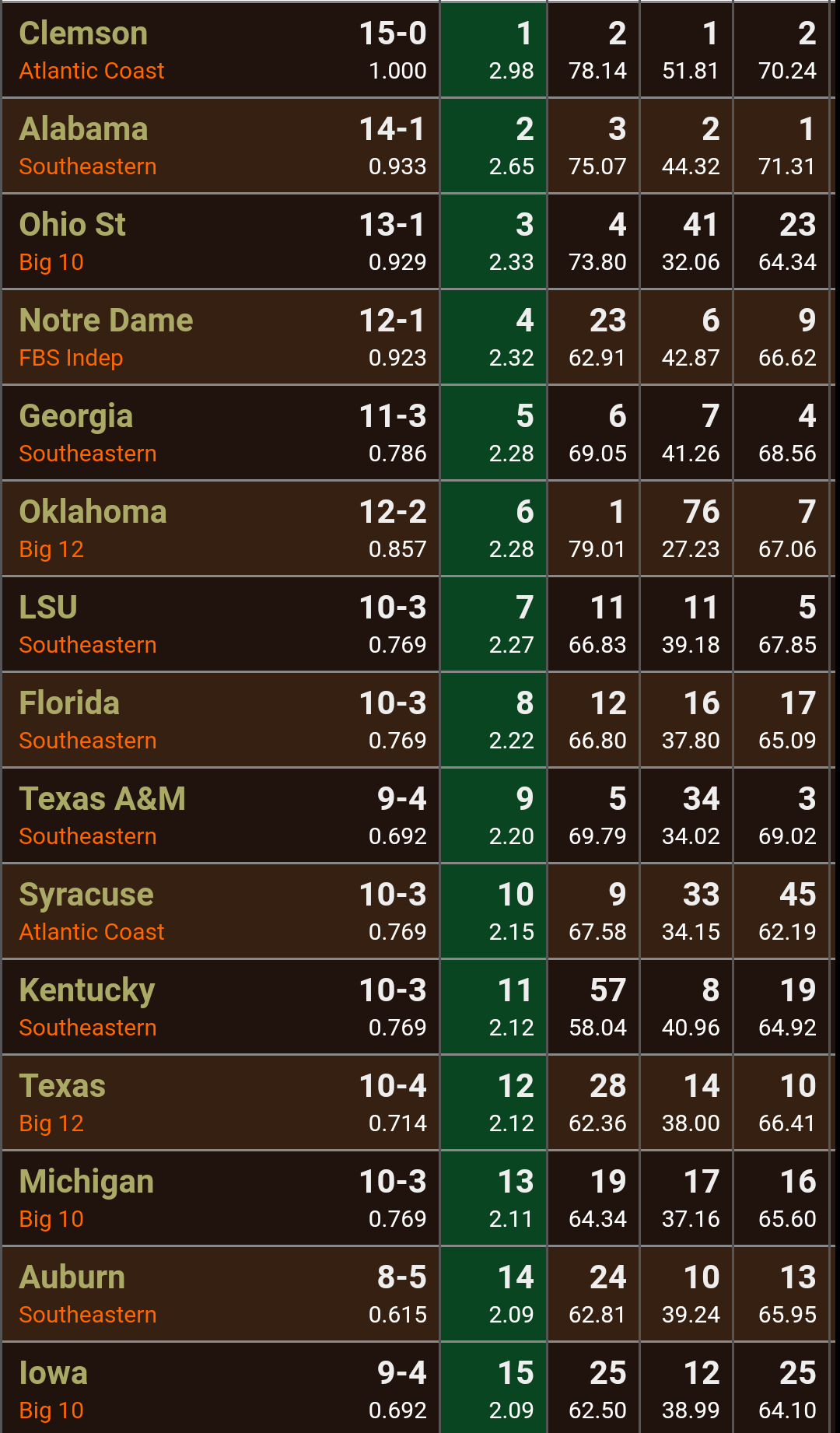This screenshot has height=1433, width=840.
Task: Open Notre Dame team details
Action: point(418,337)
